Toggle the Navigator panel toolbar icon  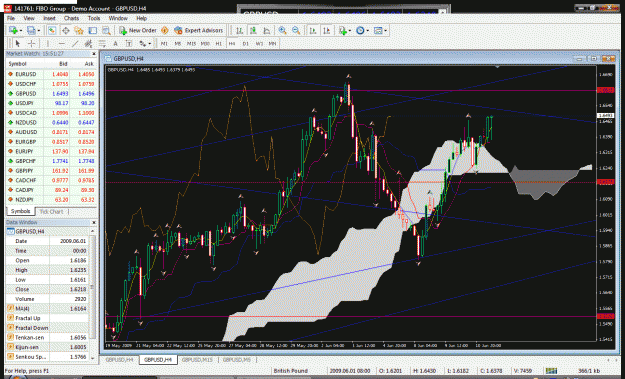79,30
